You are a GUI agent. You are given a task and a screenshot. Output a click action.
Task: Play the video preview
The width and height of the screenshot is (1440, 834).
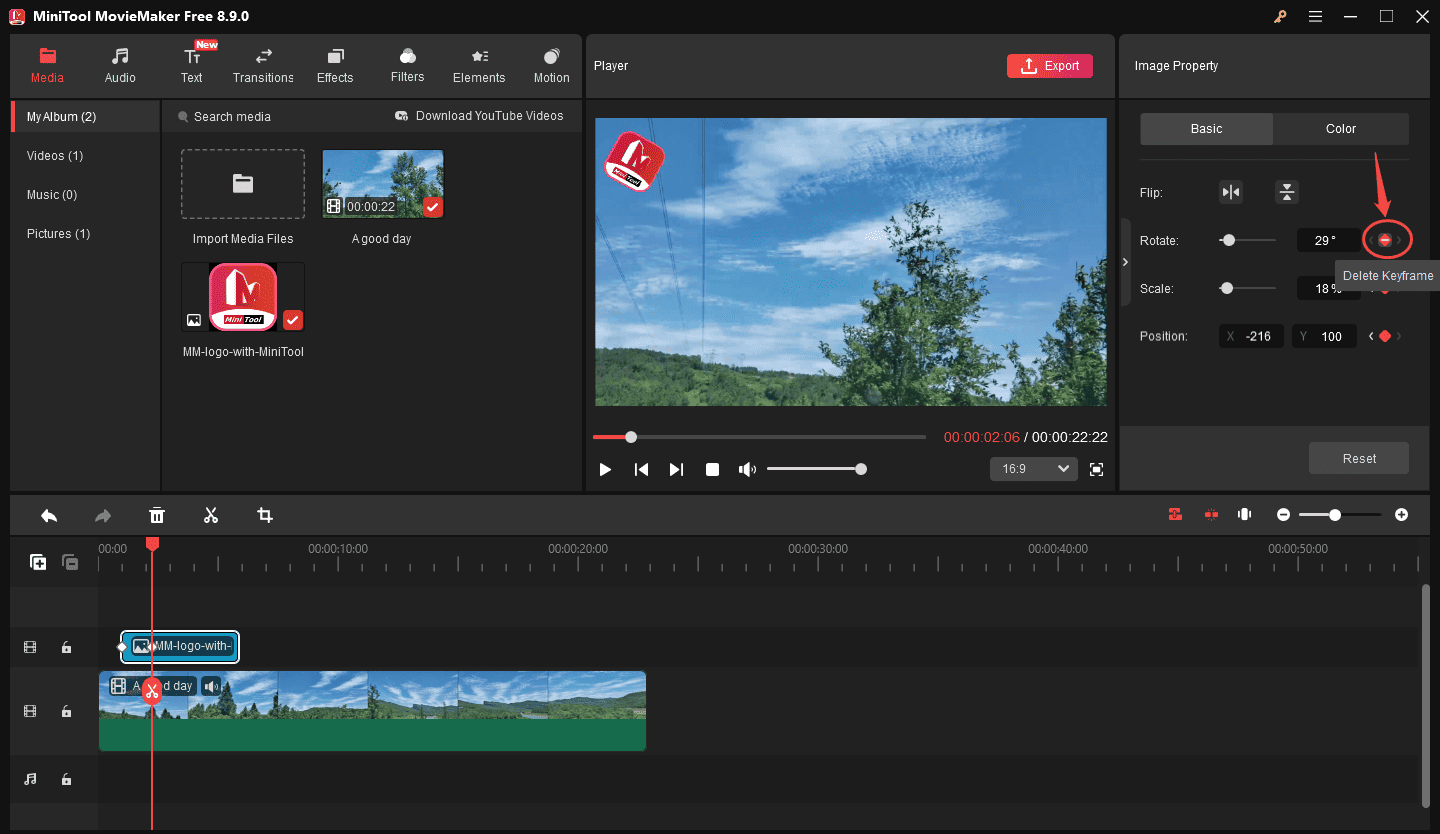pos(605,469)
